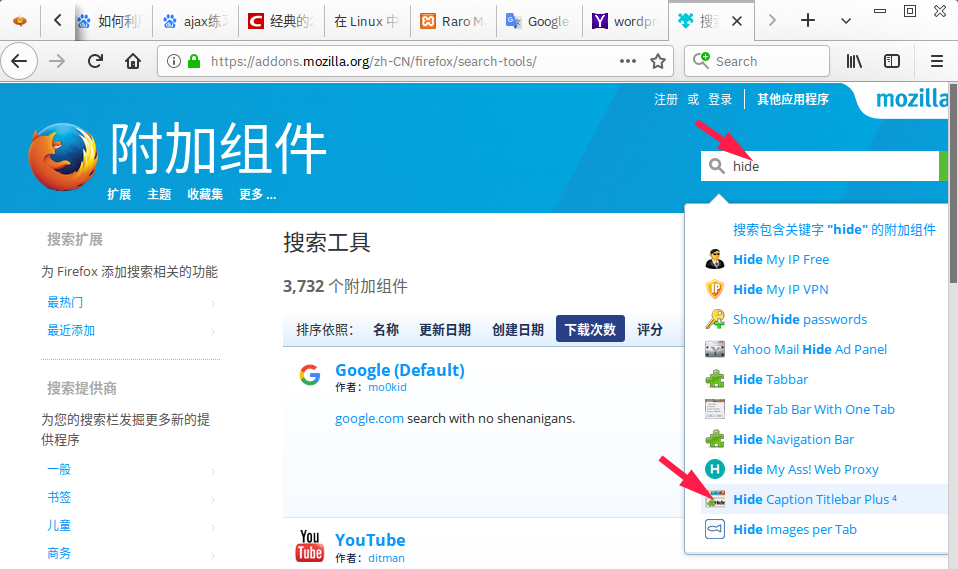Click the Show/hide passwords key icon
The image size is (958, 569).
click(714, 319)
